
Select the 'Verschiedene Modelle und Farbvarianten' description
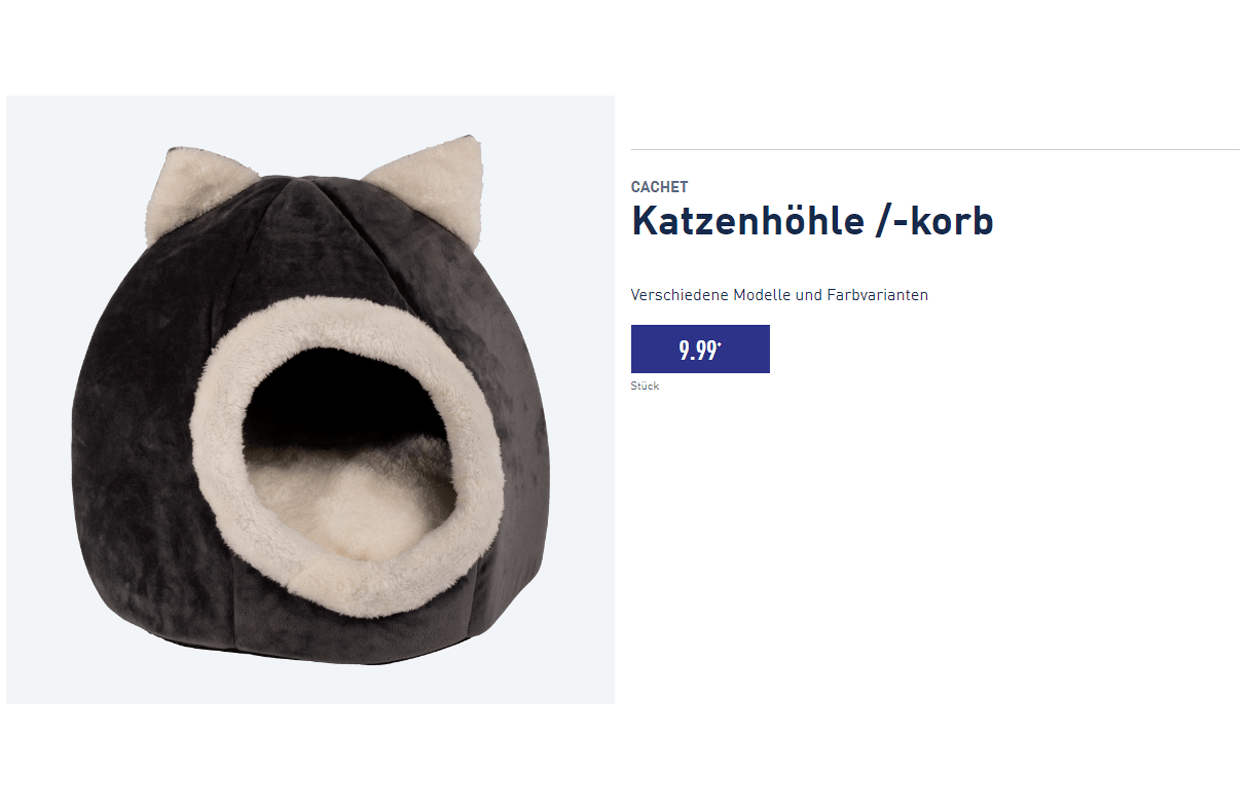779,295
